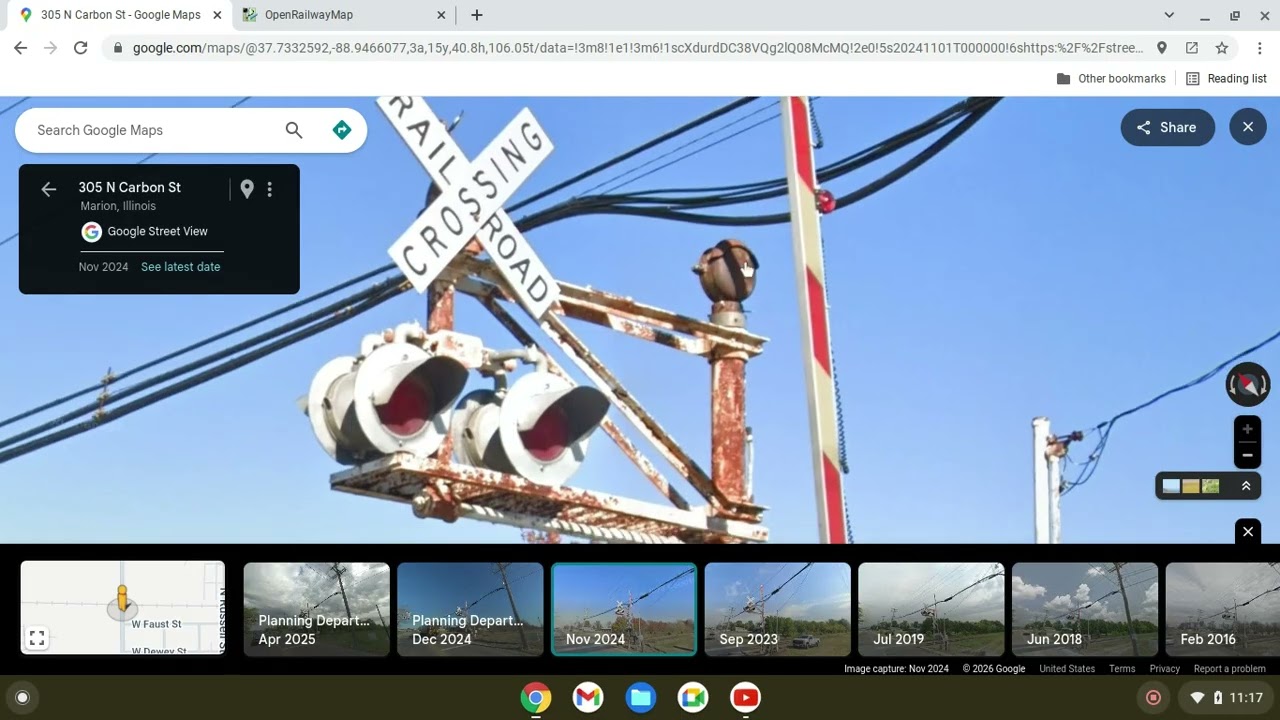Image resolution: width=1280 pixels, height=720 pixels.
Task: Open the ChromeOS launcher button
Action: (x=23, y=698)
